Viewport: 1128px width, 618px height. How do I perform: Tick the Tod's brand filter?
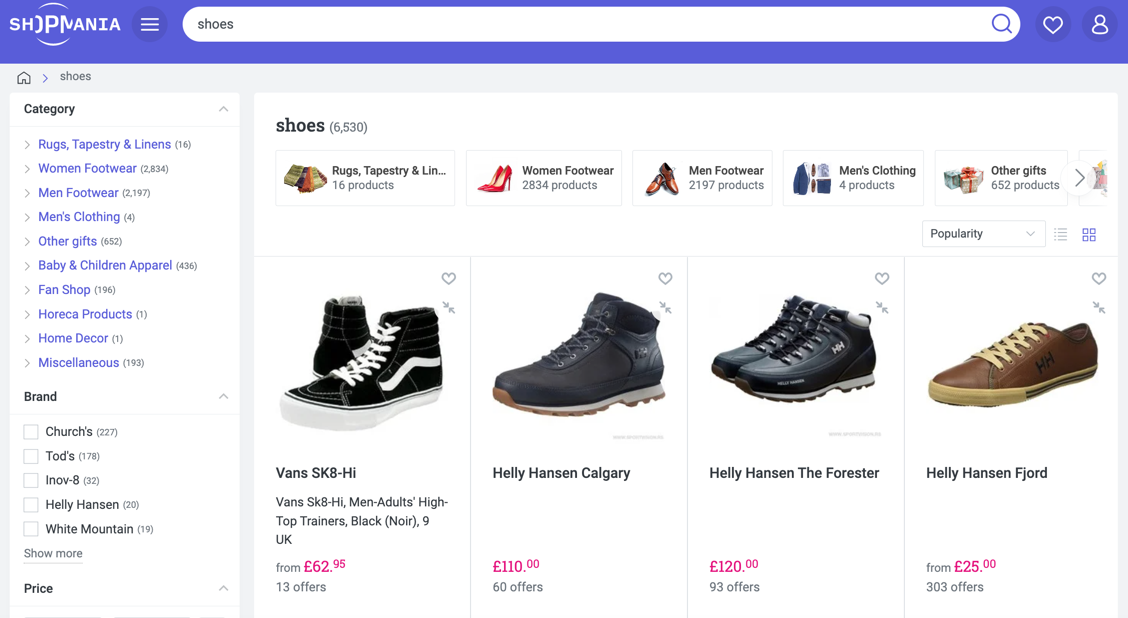pos(30,456)
